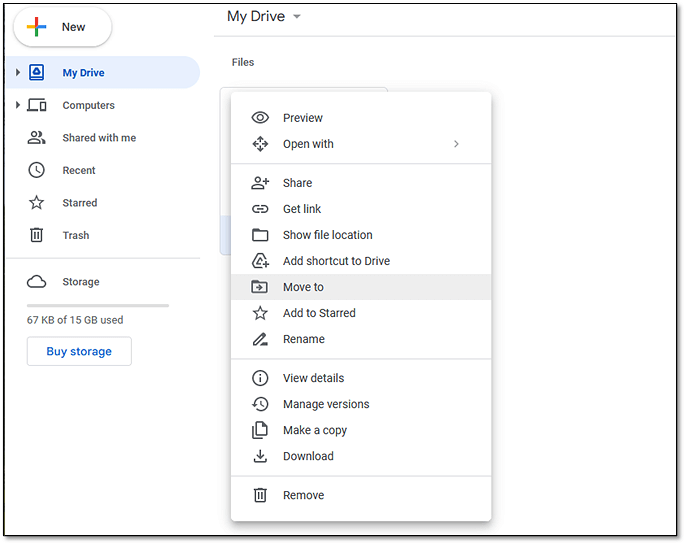The width and height of the screenshot is (686, 545).
Task: Expand the Computers tree arrow
Action: click(x=18, y=105)
